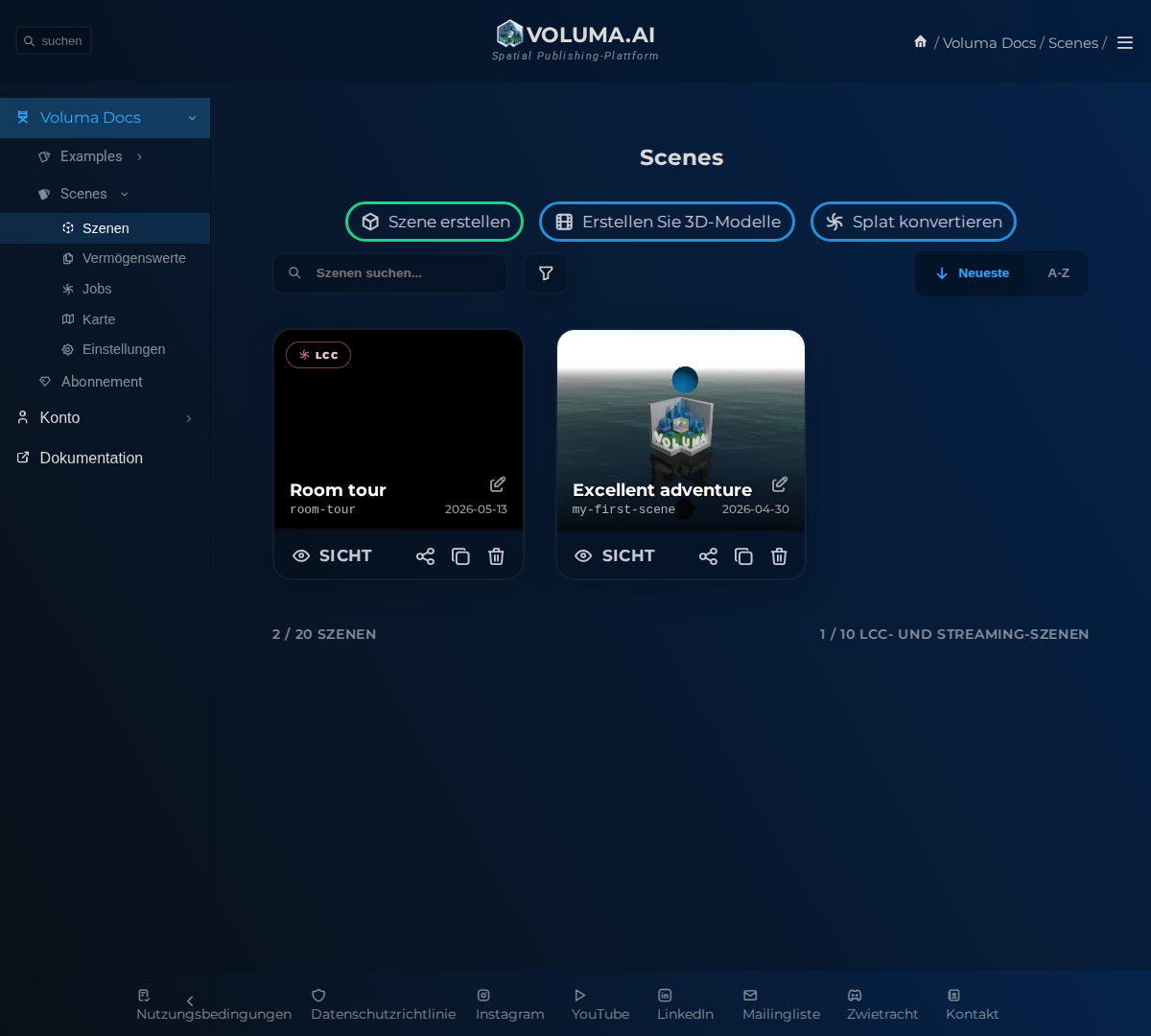Share the Excellent adventure scene
This screenshot has height=1036, width=1151.
click(708, 556)
